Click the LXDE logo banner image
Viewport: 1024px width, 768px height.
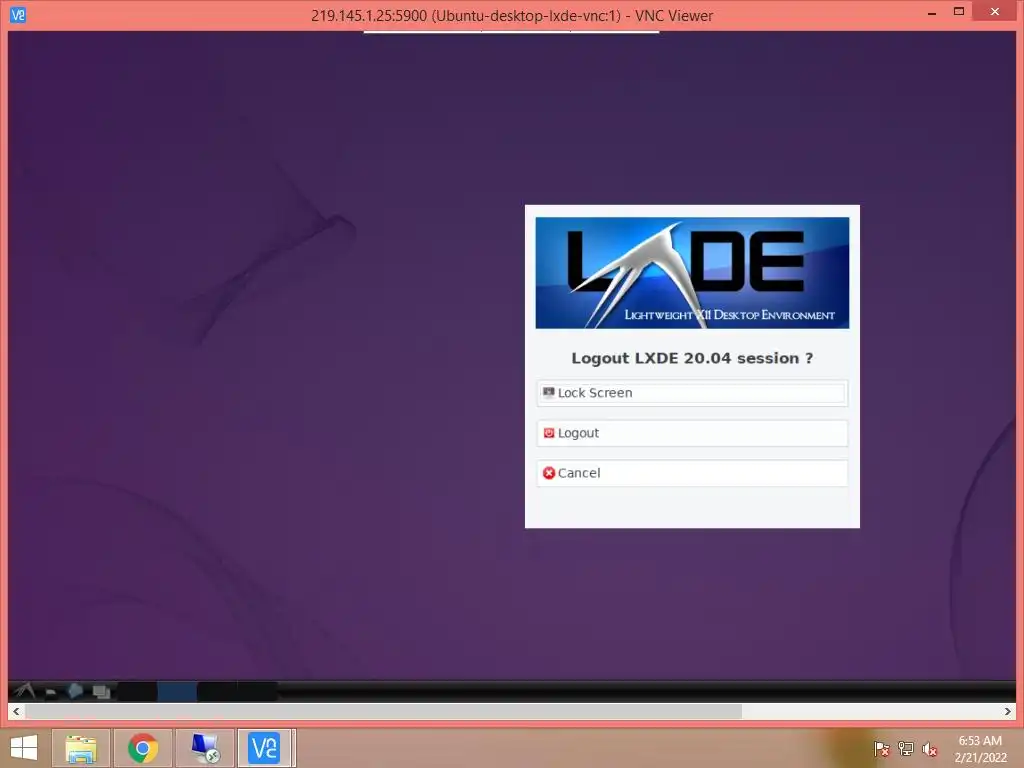pyautogui.click(x=692, y=273)
